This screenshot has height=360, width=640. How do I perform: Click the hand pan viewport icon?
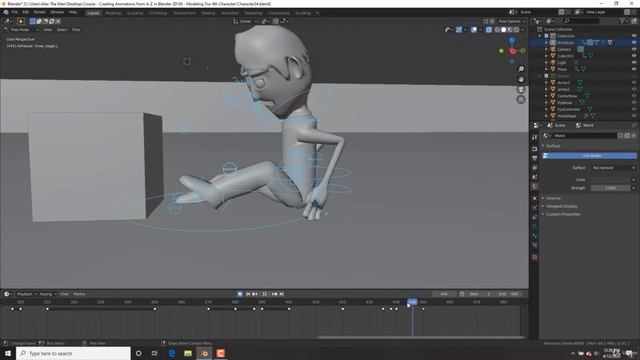pos(521,79)
